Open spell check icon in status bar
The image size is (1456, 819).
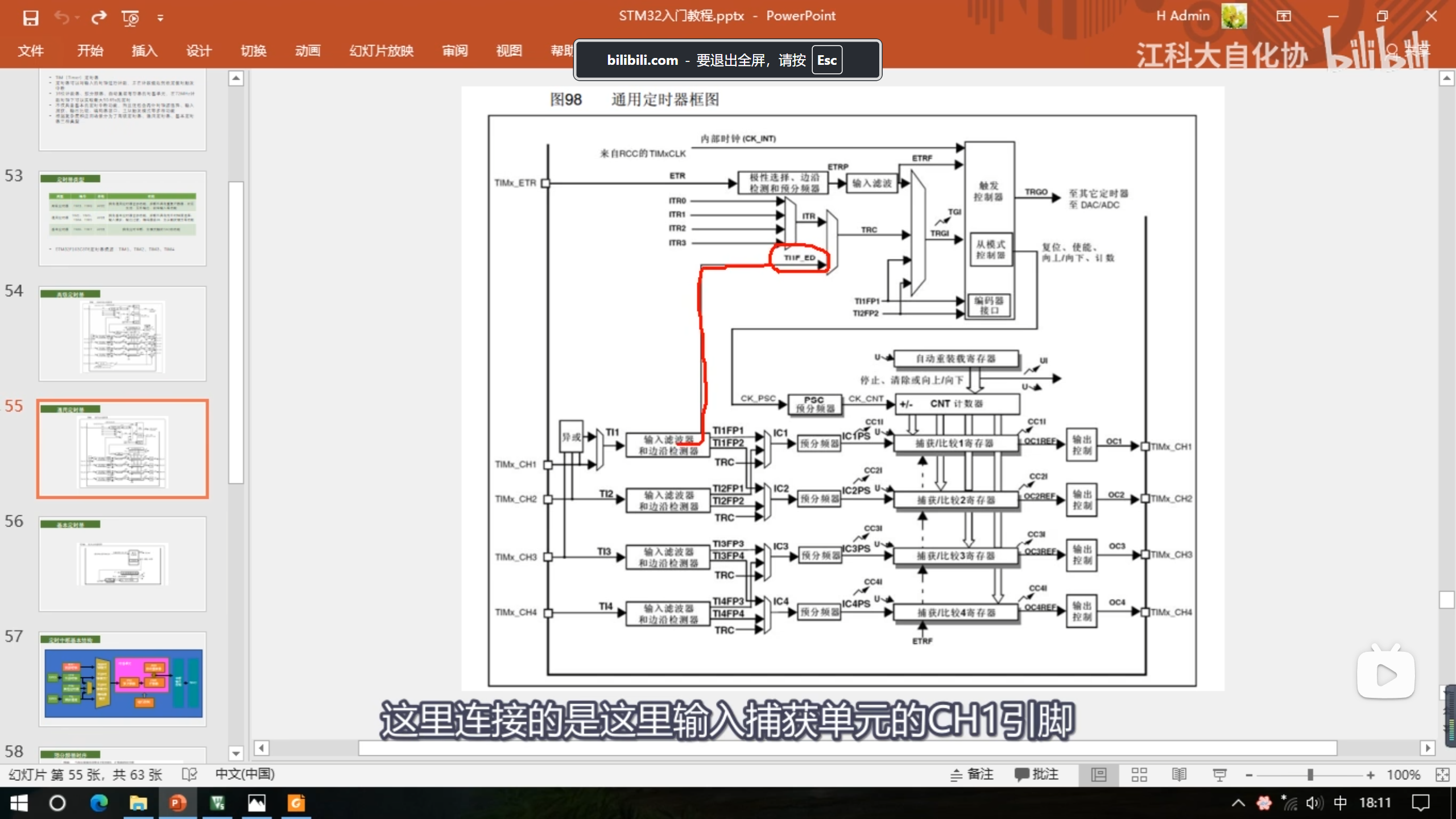point(189,774)
